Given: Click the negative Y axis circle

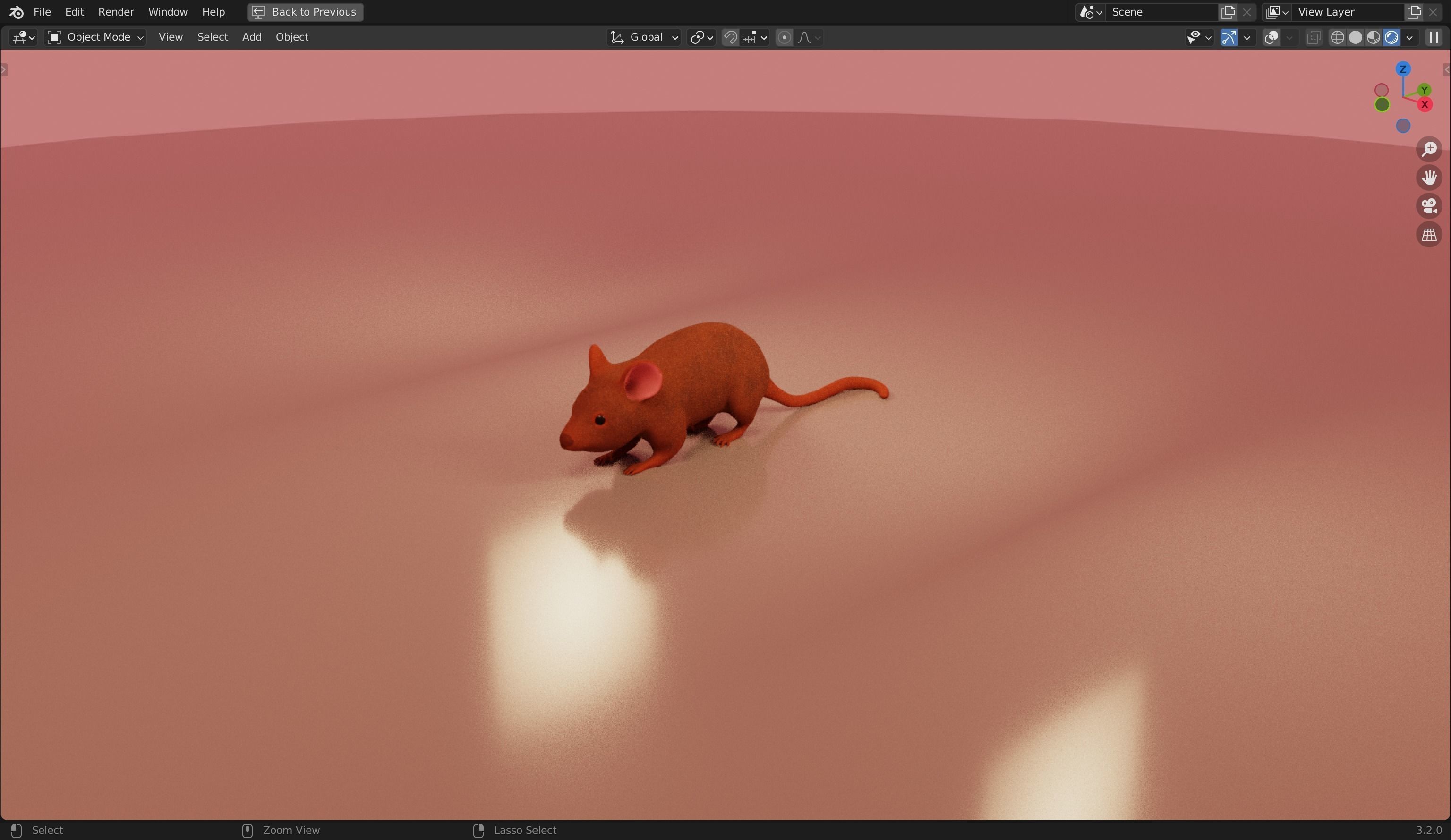Looking at the screenshot, I should 1382,105.
